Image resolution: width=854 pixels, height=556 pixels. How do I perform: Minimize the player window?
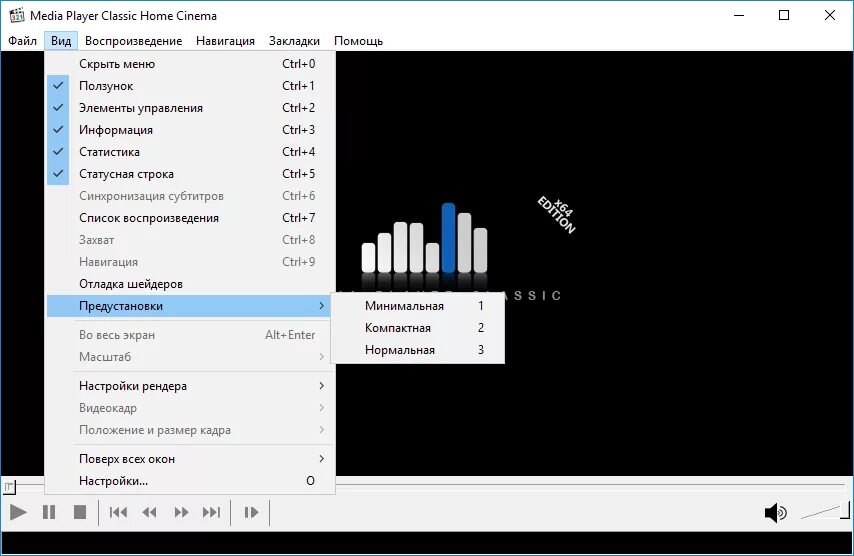pos(739,15)
